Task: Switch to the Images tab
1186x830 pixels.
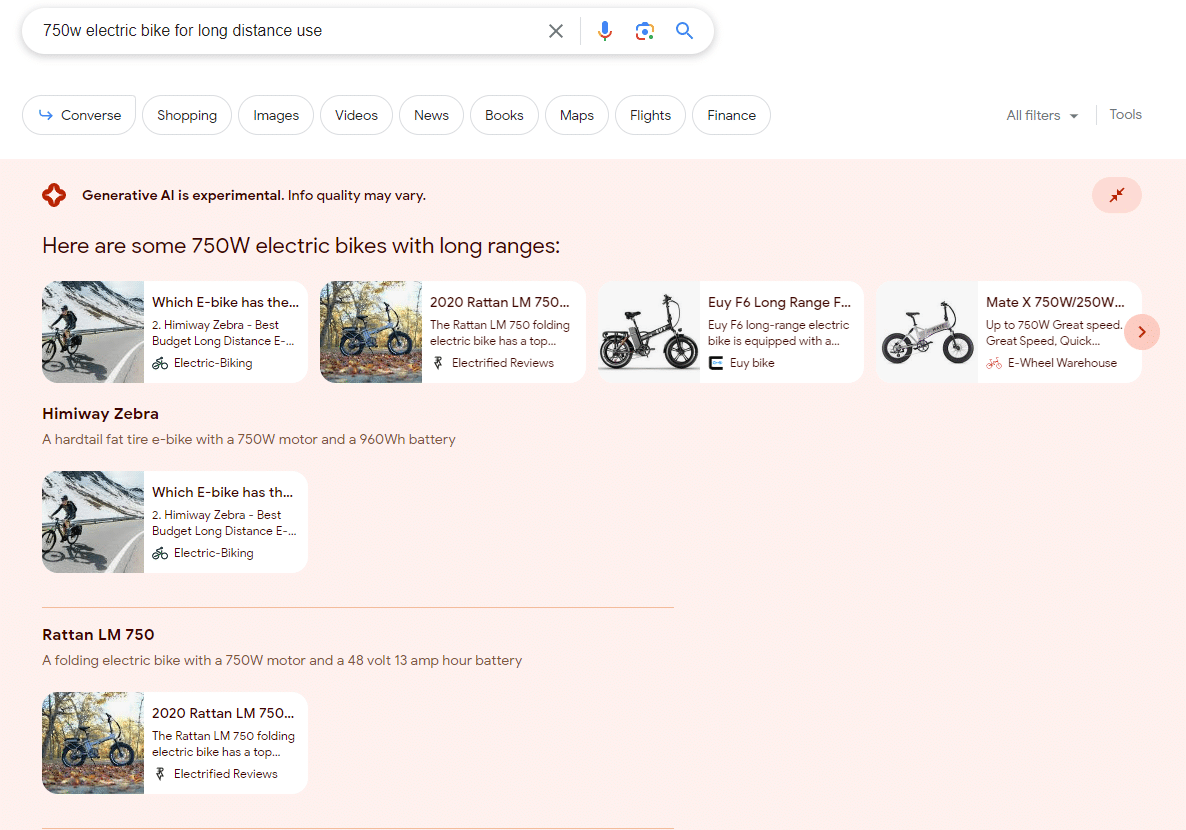Action: pyautogui.click(x=276, y=115)
